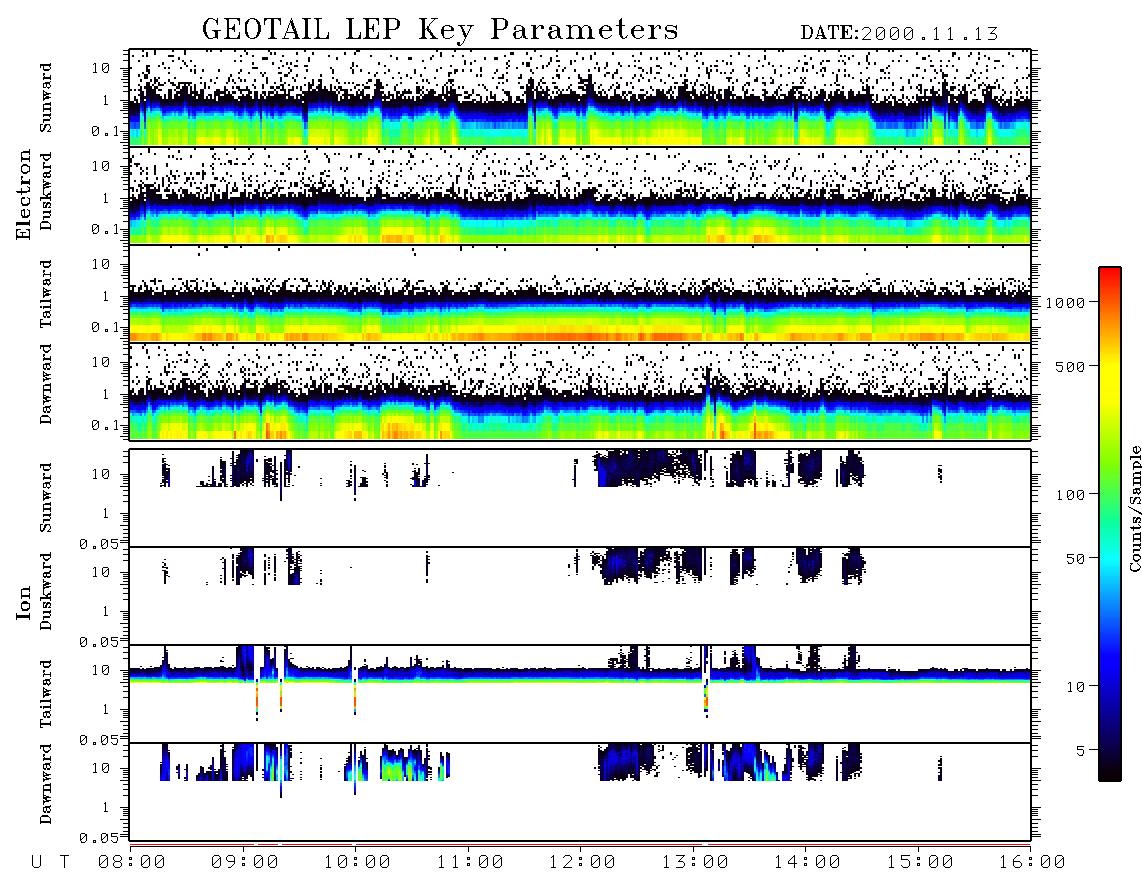Click the 12:00 time tick label
1142x880 pixels.
[582, 863]
